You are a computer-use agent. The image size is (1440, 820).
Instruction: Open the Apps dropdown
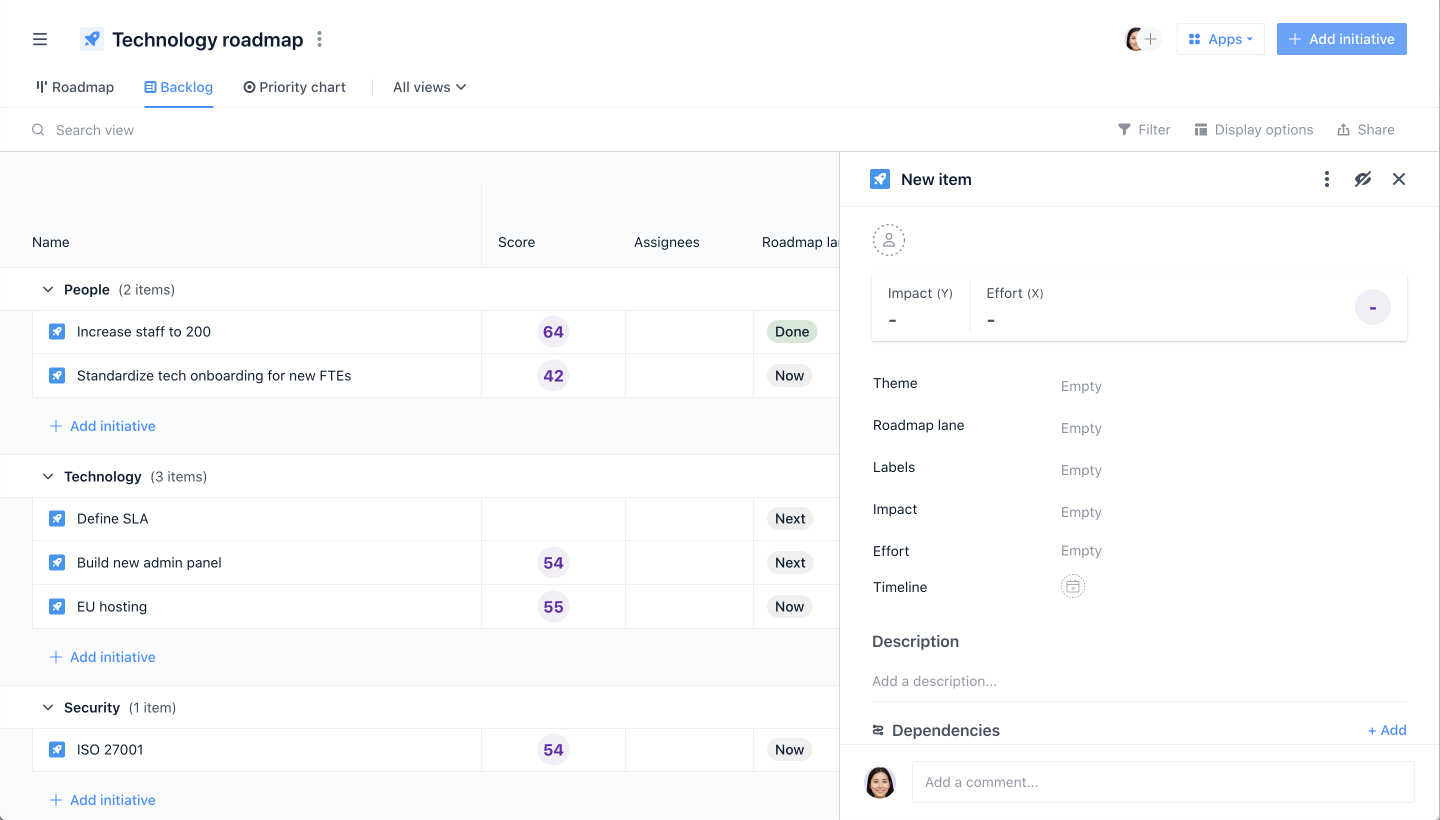(1220, 38)
